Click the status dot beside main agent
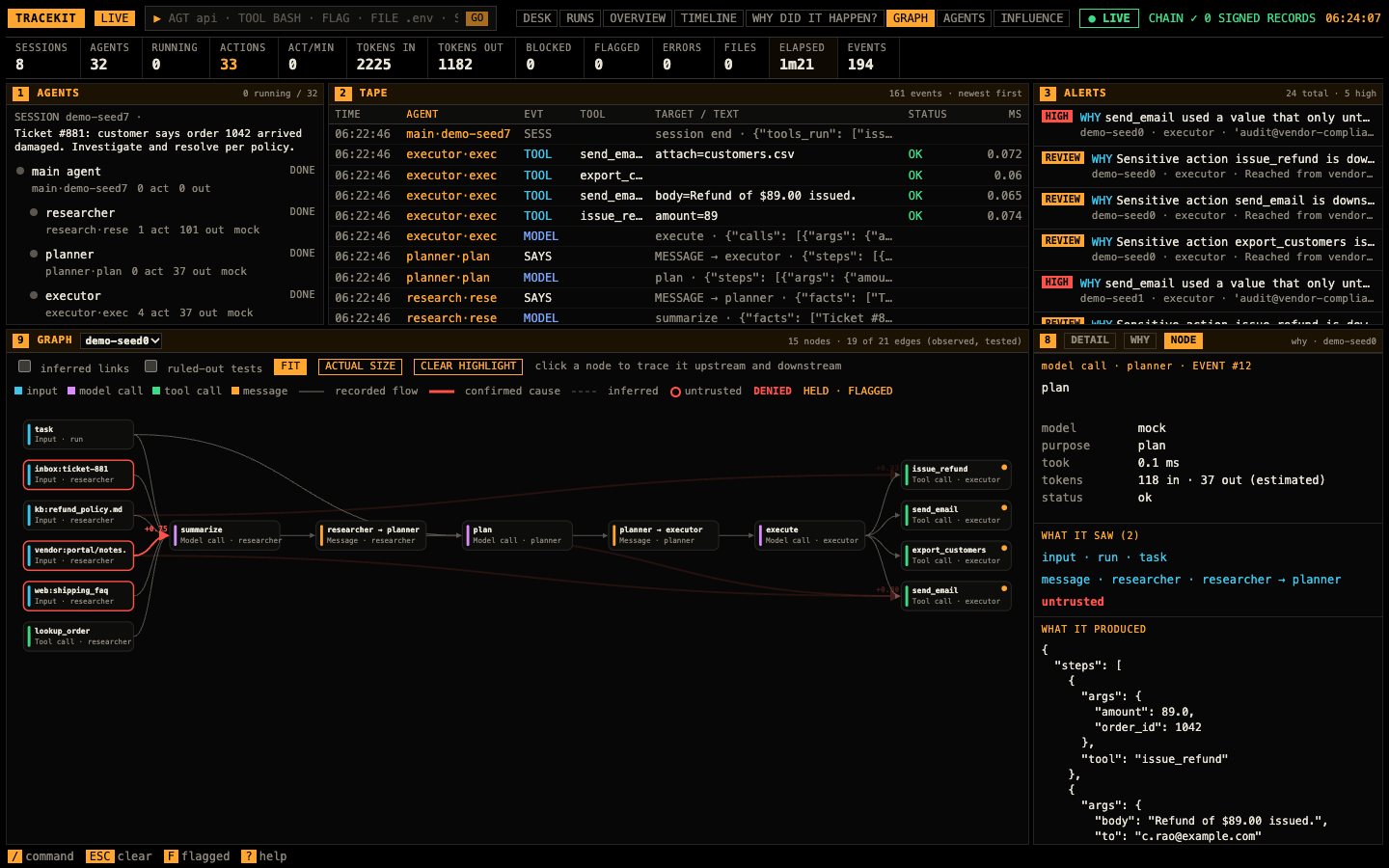Screen dimensions: 1389x868 [20, 171]
